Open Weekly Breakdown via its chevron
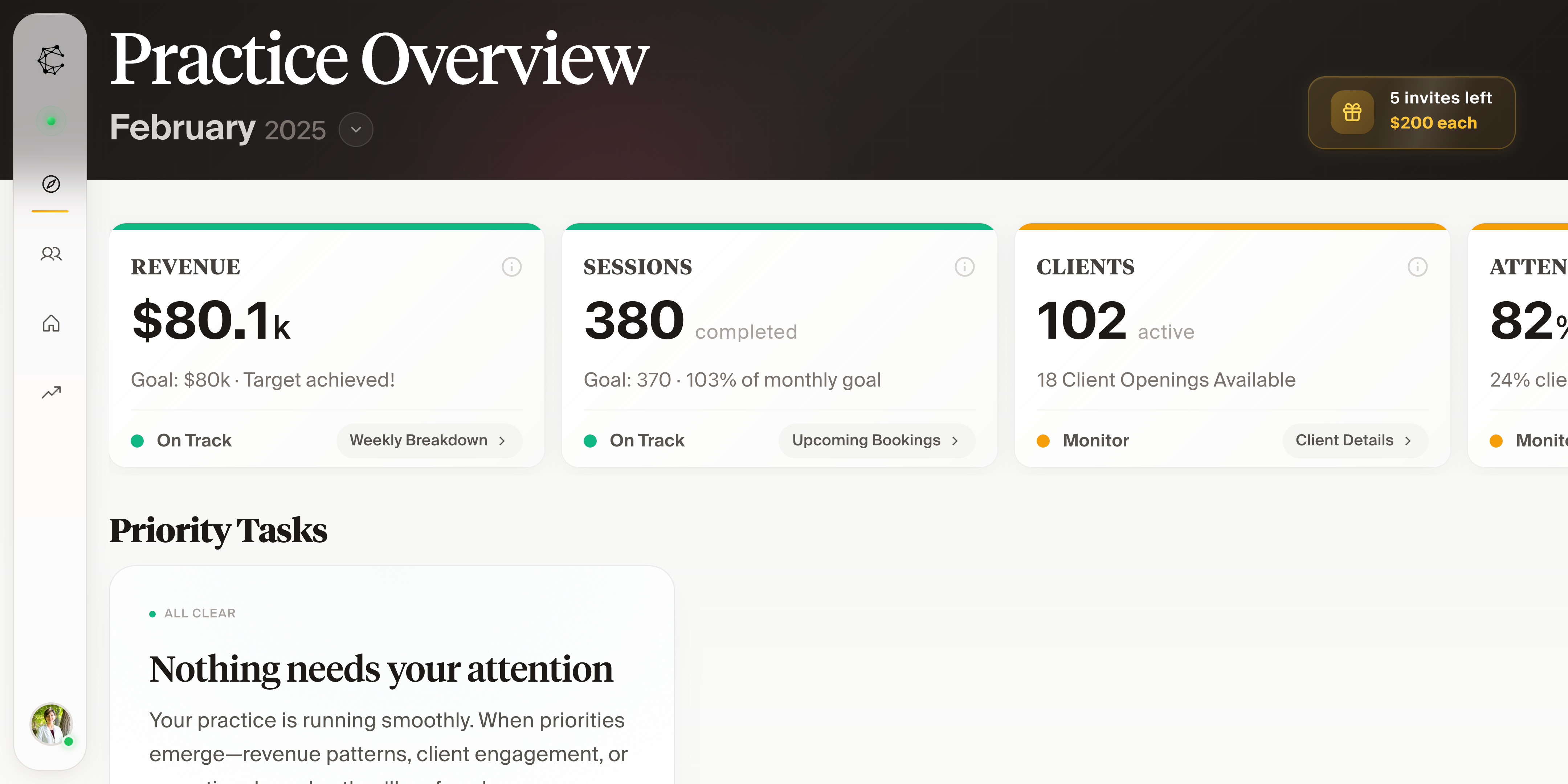This screenshot has height=784, width=1568. 502,440
